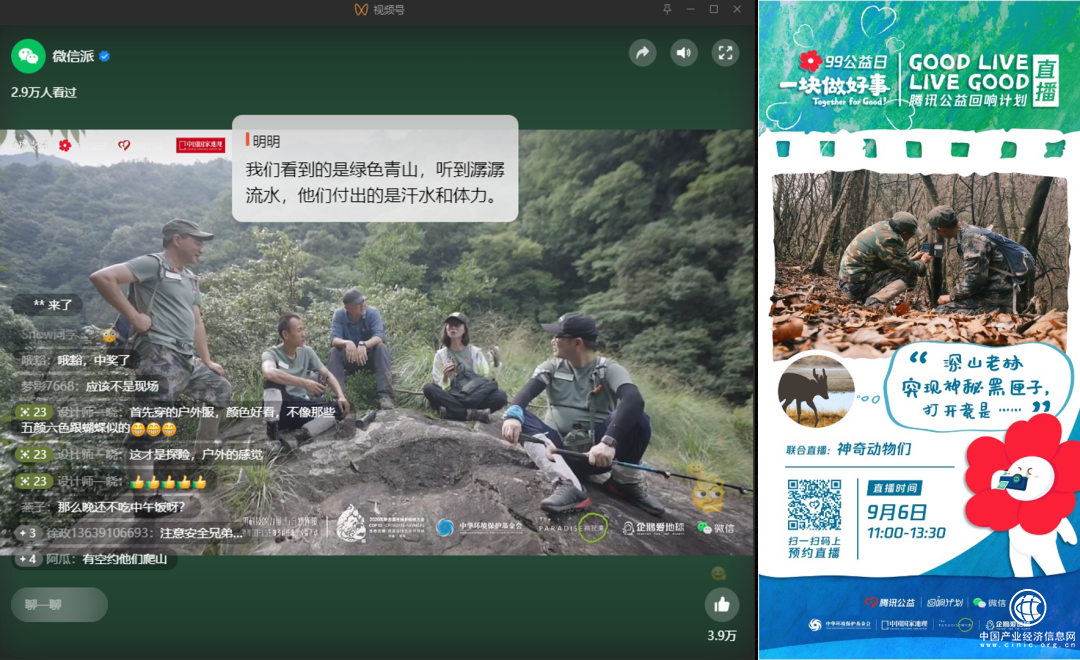Image resolution: width=1080 pixels, height=660 pixels.
Task: Click the 中国产业经济信息网 globe watermark
Action: (x=1027, y=607)
